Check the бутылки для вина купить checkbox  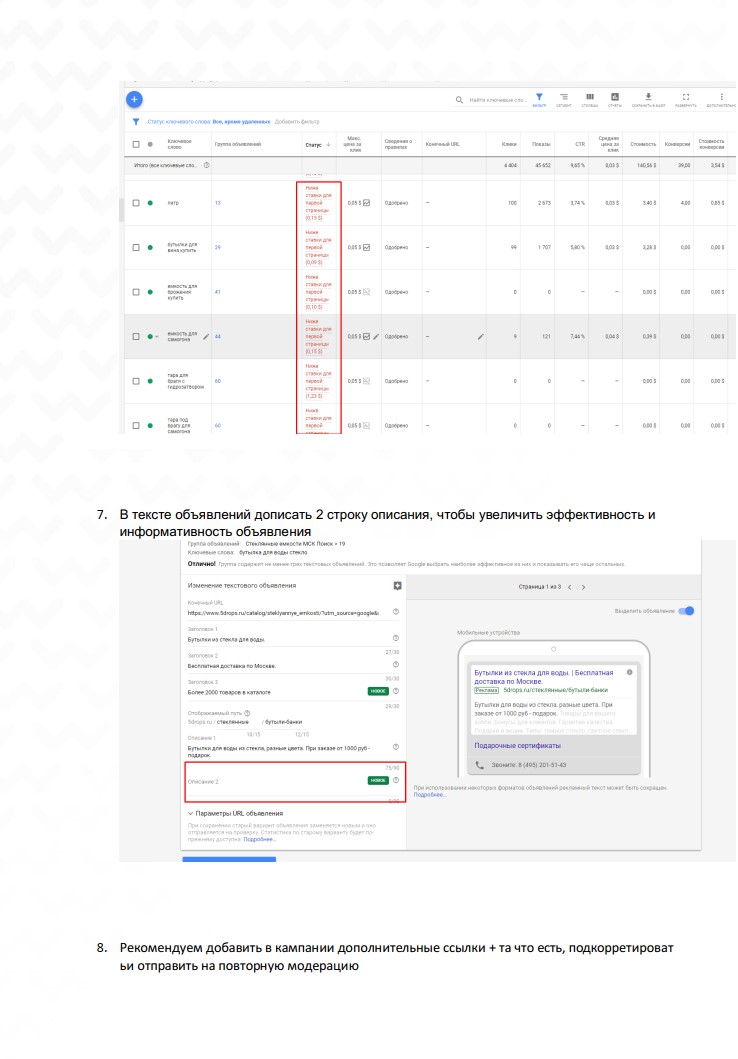(x=136, y=247)
